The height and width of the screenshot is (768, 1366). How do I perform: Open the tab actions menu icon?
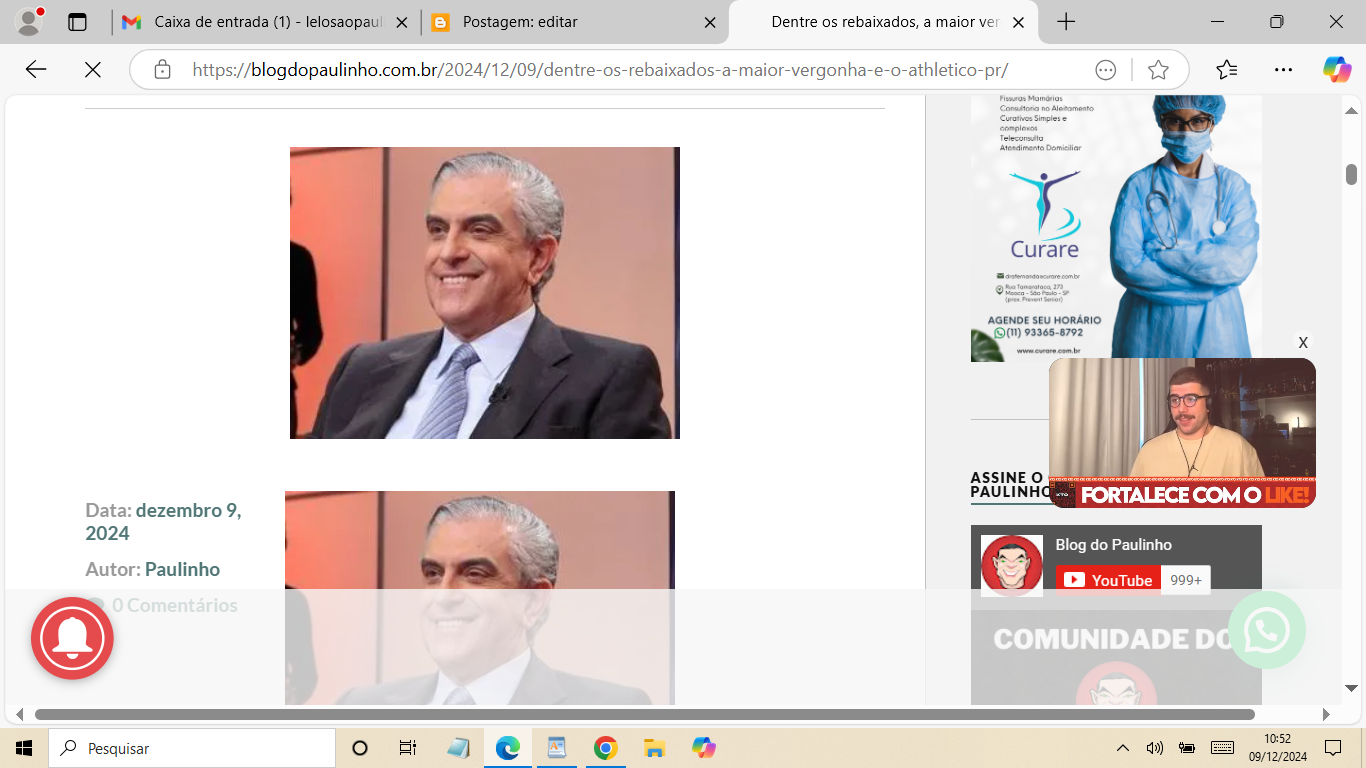pyautogui.click(x=77, y=22)
